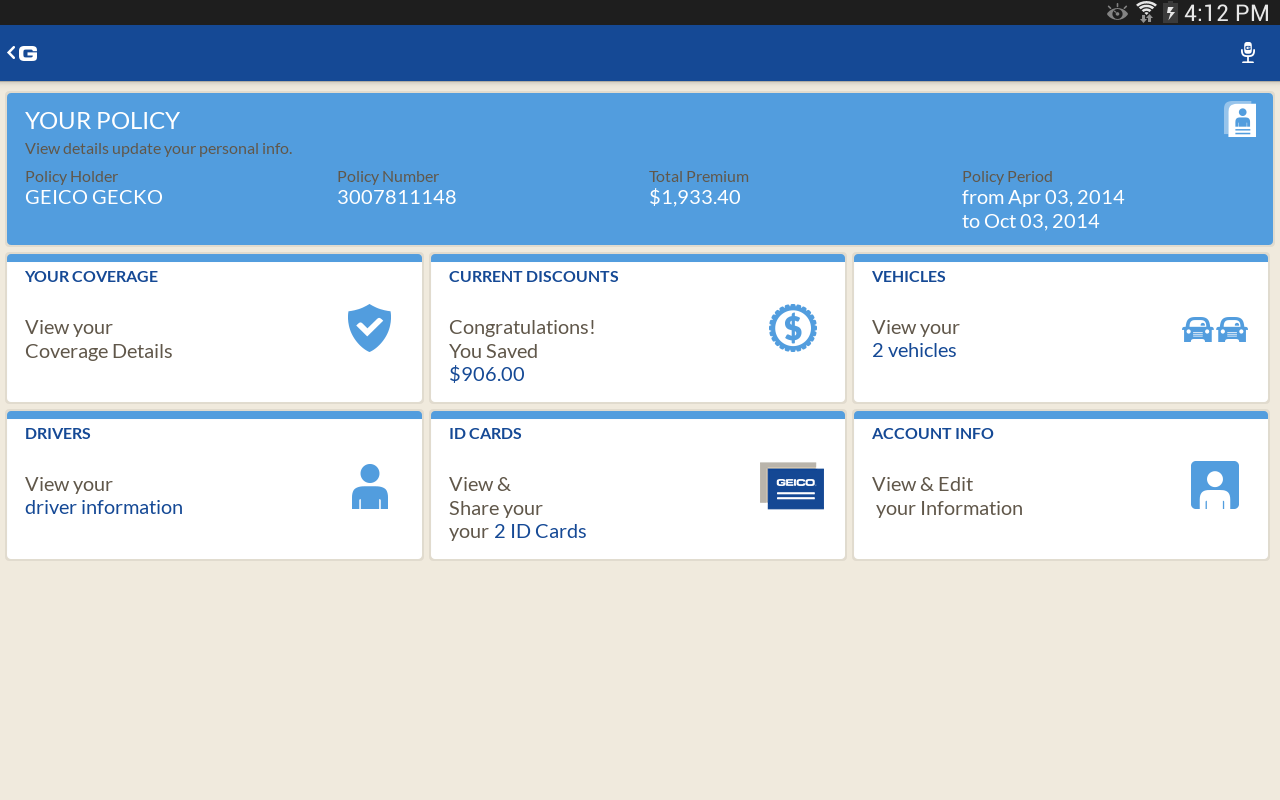The width and height of the screenshot is (1280, 800).
Task: Open the VEHICLES card title
Action: pyautogui.click(x=909, y=276)
